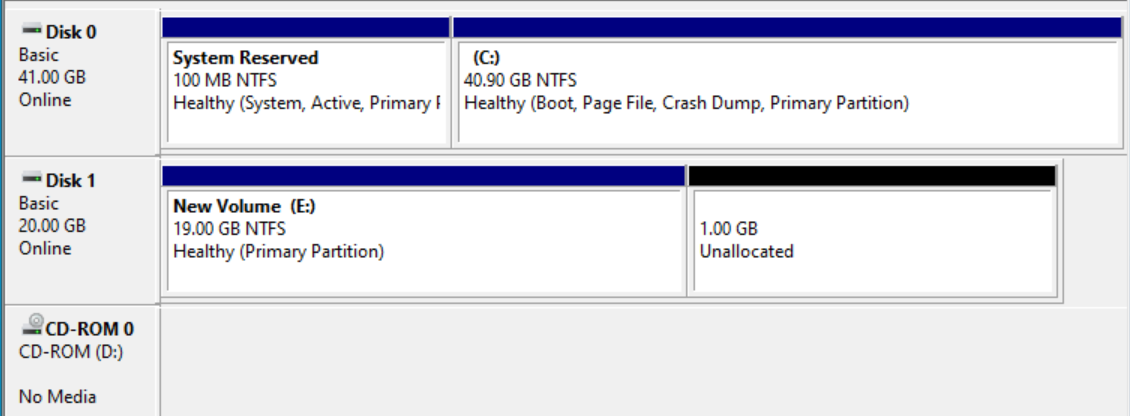Click blue header bar above New Volume (E:)
This screenshot has width=1130, height=416.
click(x=423, y=176)
